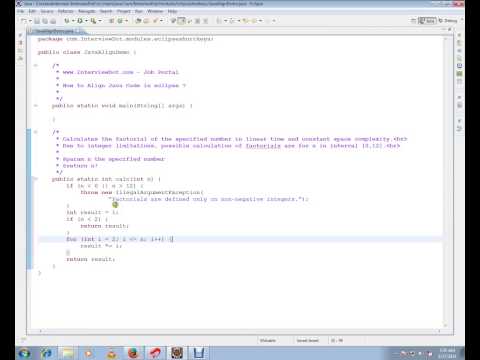
Task: Click the system clock in taskbar
Action: click(x=447, y=353)
